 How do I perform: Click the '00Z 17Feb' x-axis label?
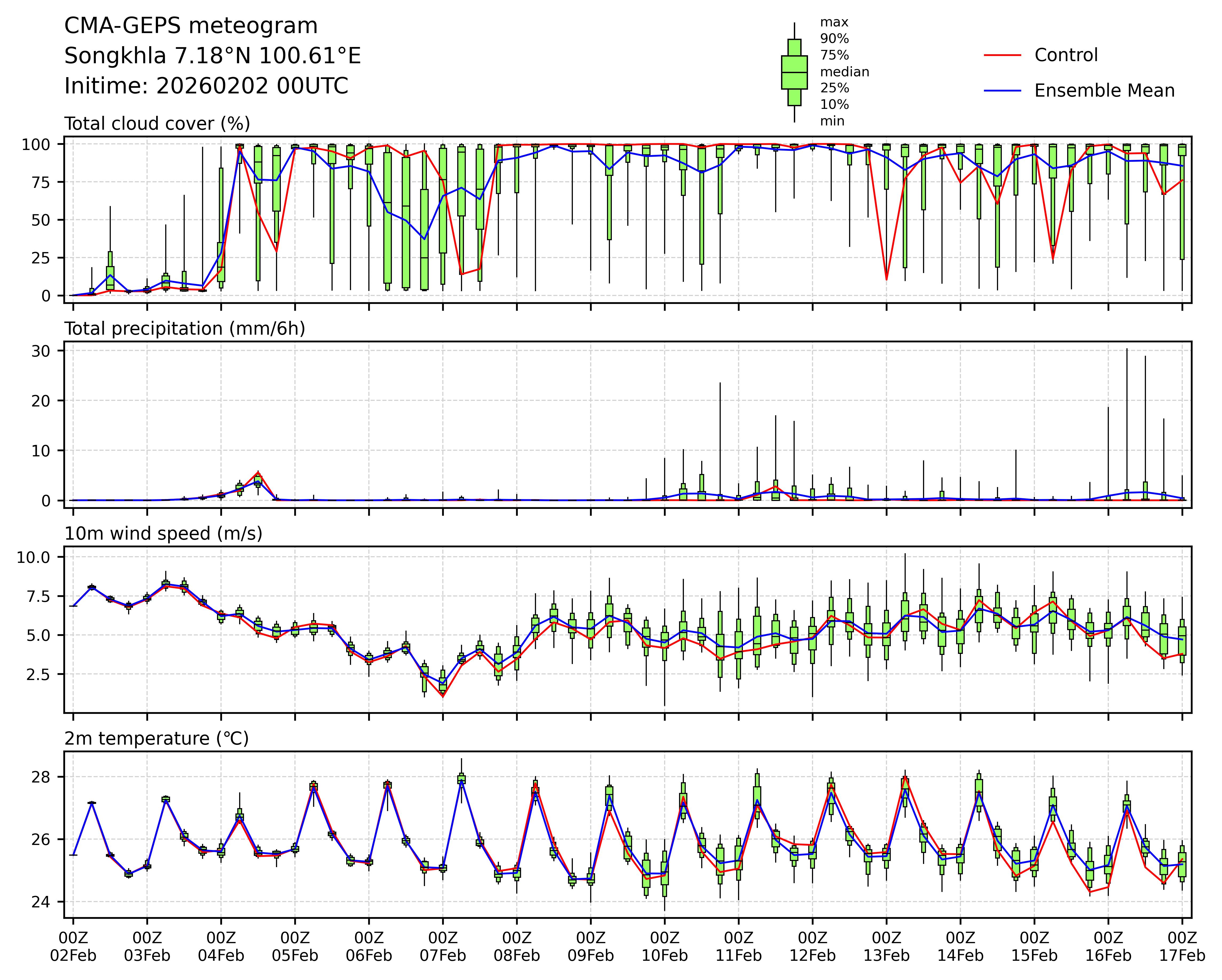click(x=1182, y=946)
